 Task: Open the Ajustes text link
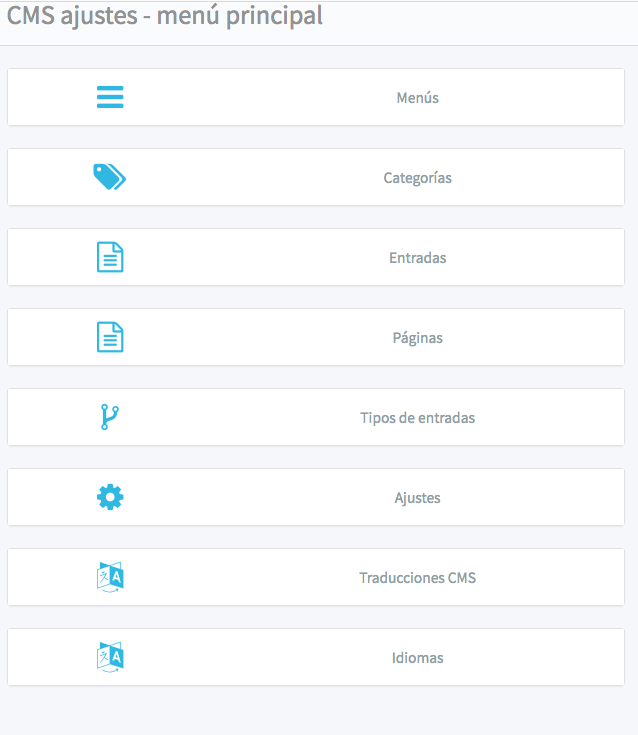(x=418, y=498)
